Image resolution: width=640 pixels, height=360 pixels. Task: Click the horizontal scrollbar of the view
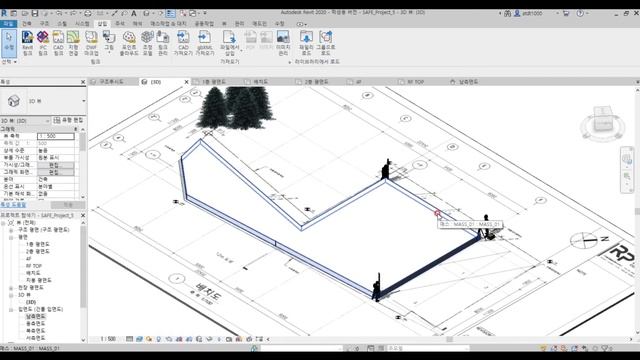pos(449,339)
